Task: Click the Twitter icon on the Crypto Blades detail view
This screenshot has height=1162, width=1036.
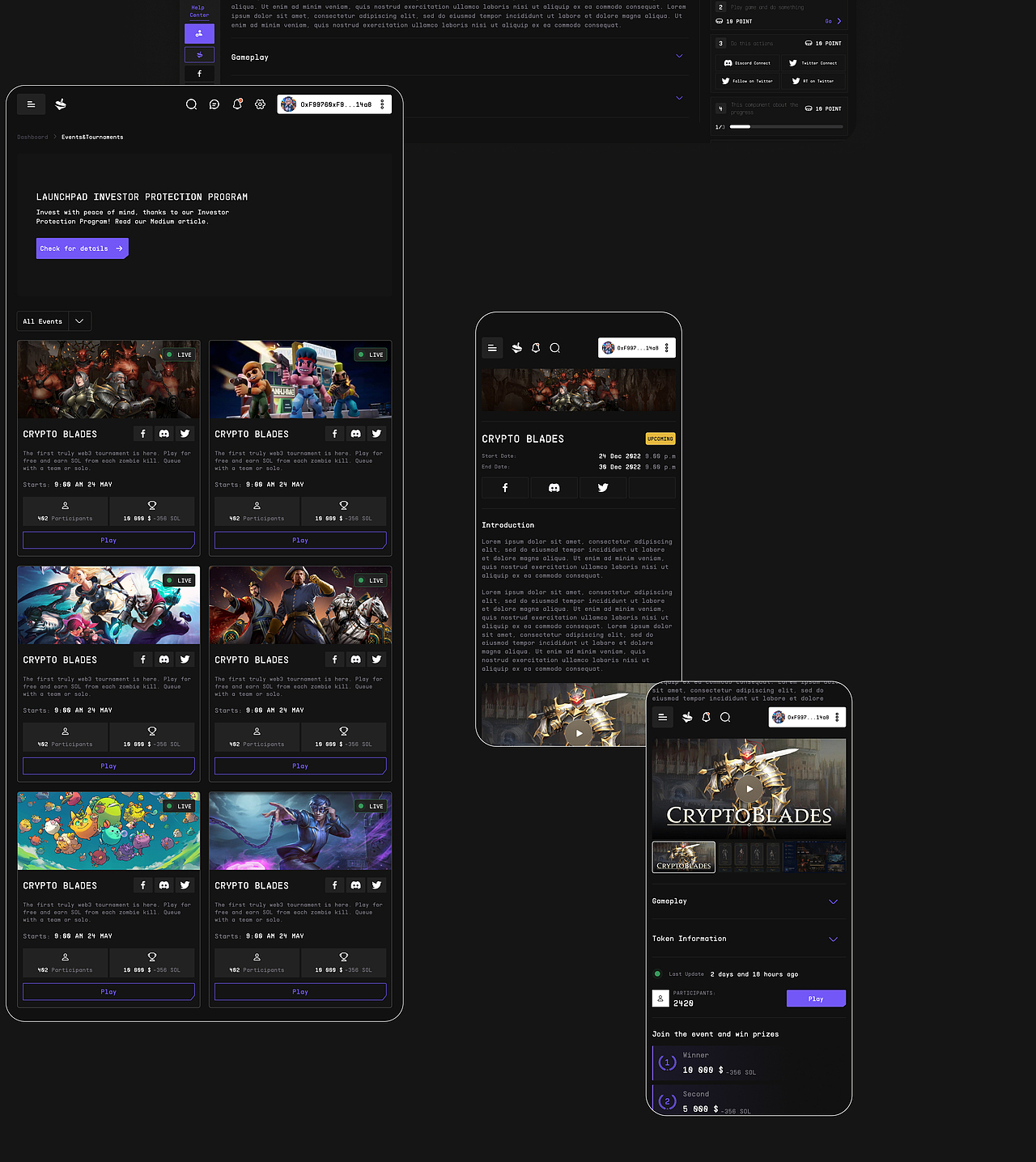Action: click(603, 487)
